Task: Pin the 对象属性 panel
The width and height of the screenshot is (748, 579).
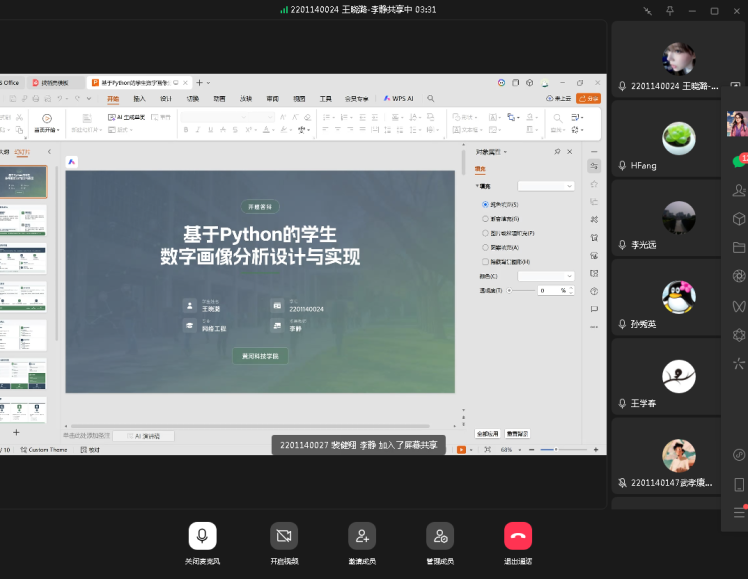Action: (x=557, y=152)
